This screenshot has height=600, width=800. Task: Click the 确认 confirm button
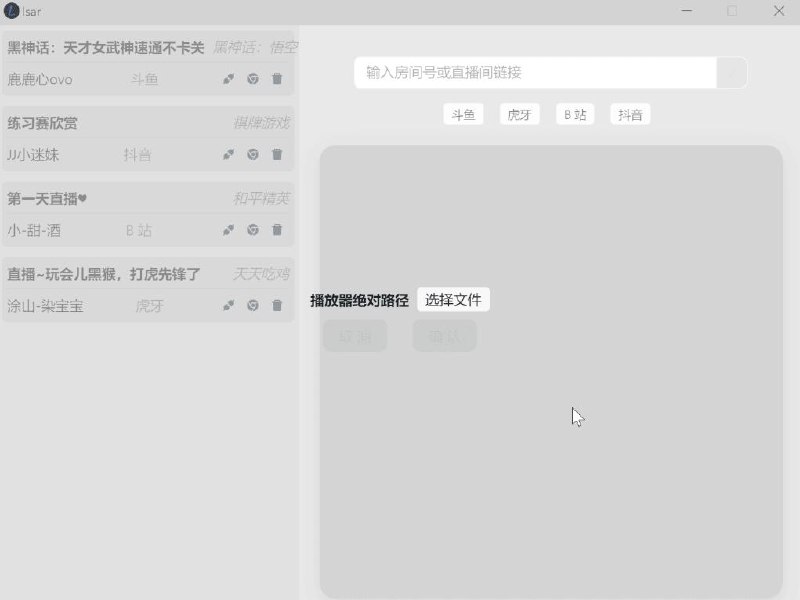point(444,335)
